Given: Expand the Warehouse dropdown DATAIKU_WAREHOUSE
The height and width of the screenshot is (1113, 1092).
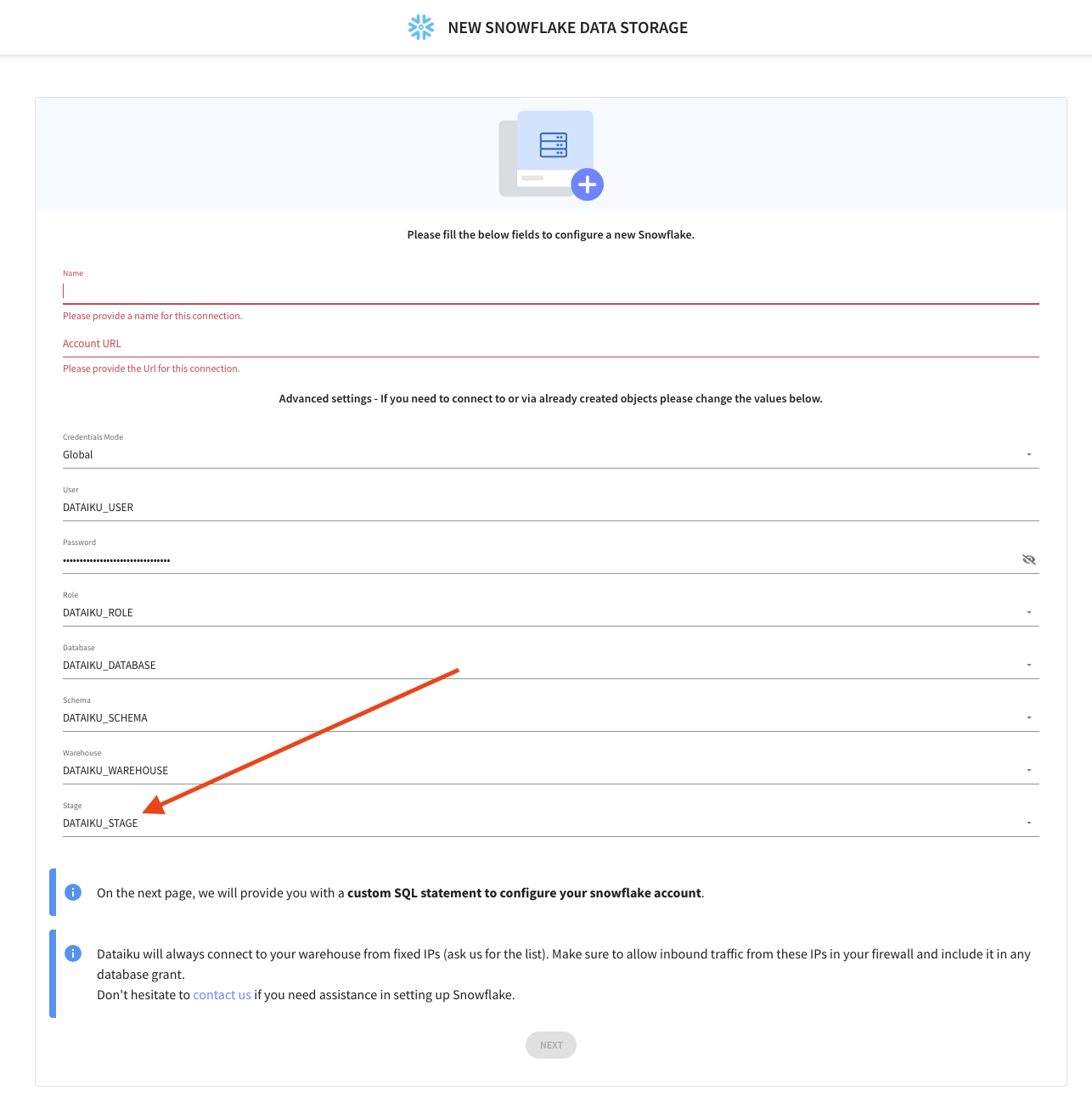Looking at the screenshot, I should point(551,771).
